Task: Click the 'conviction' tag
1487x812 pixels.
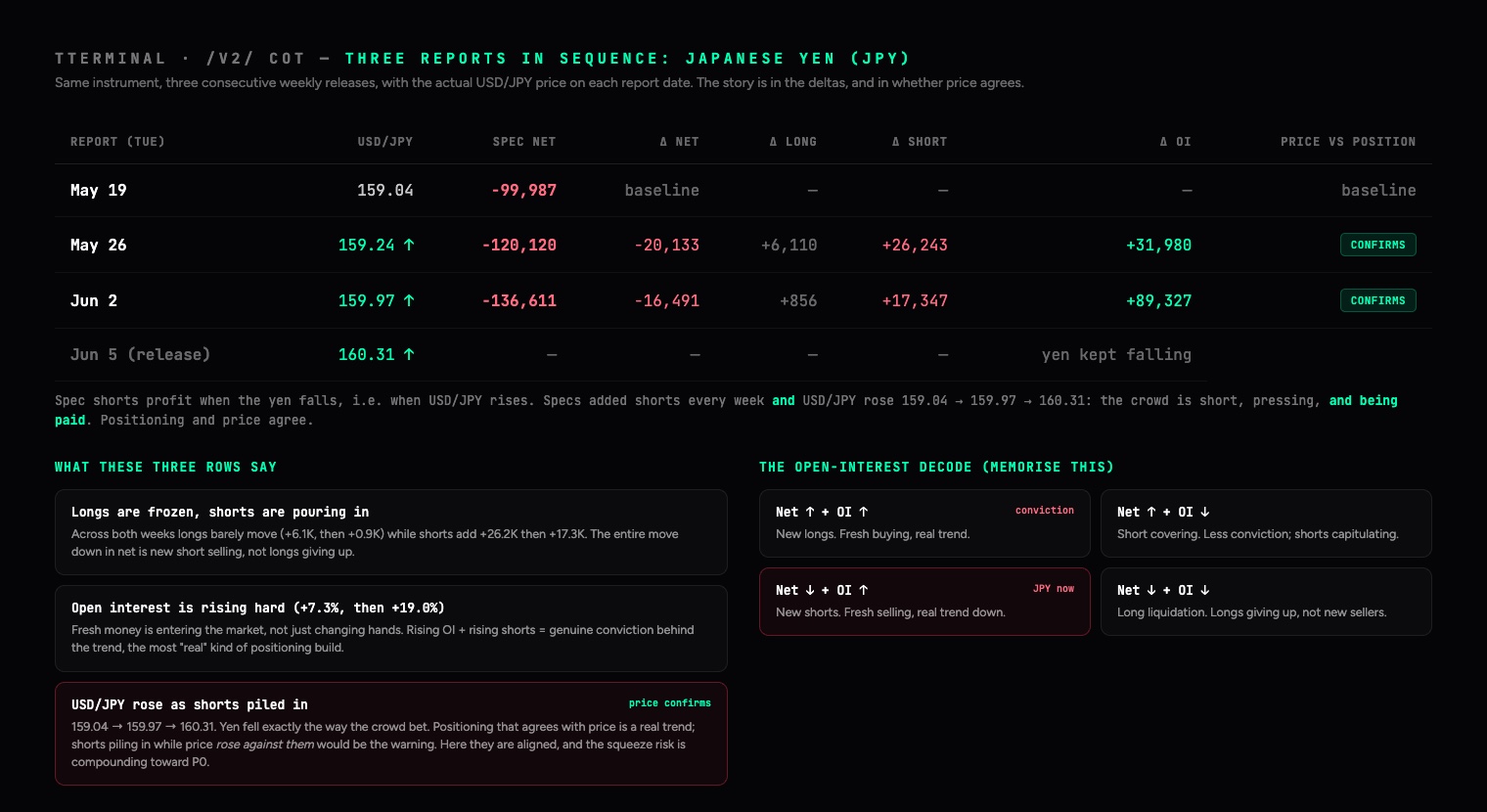Action: point(1044,511)
